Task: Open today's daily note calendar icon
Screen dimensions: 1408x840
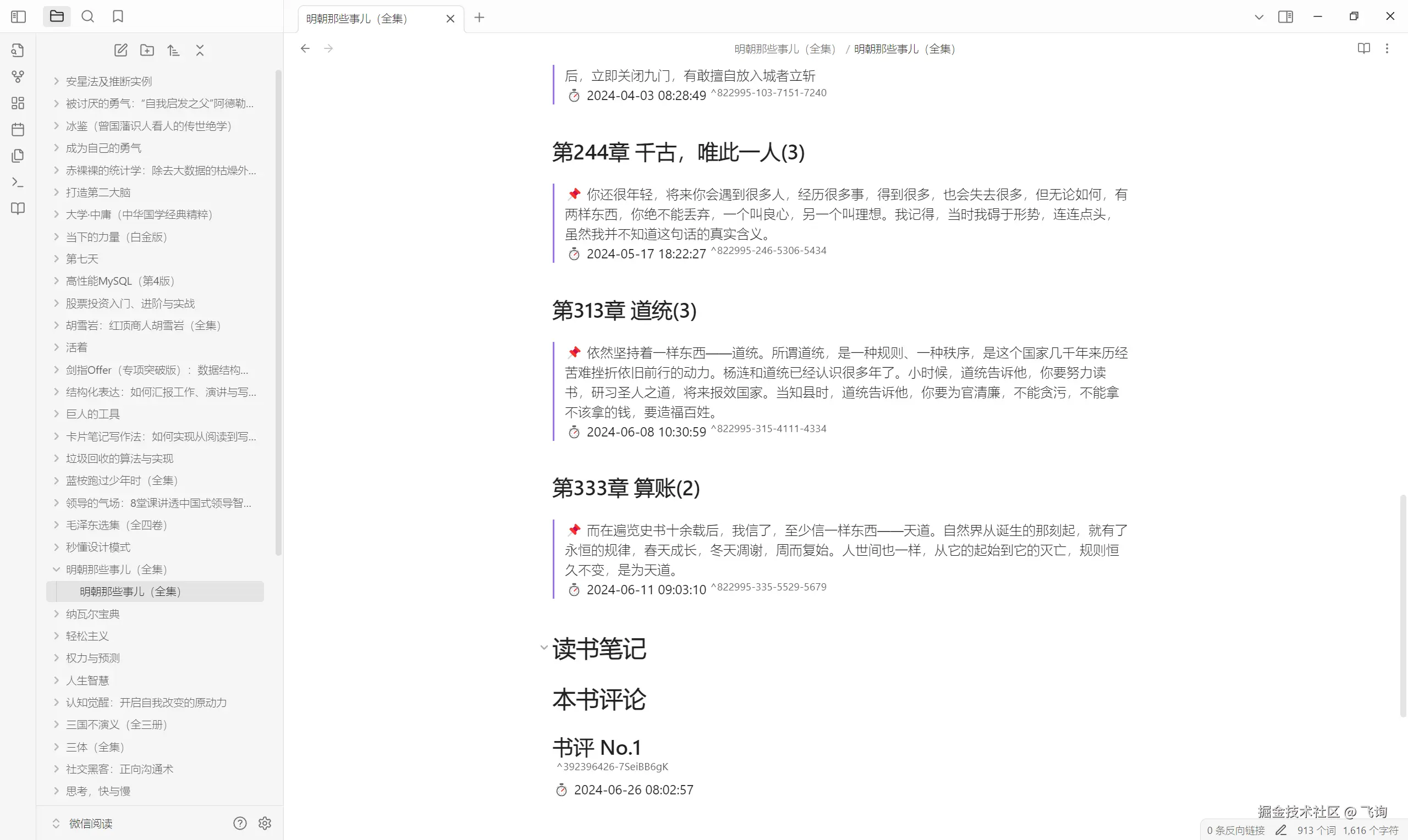Action: coord(18,130)
